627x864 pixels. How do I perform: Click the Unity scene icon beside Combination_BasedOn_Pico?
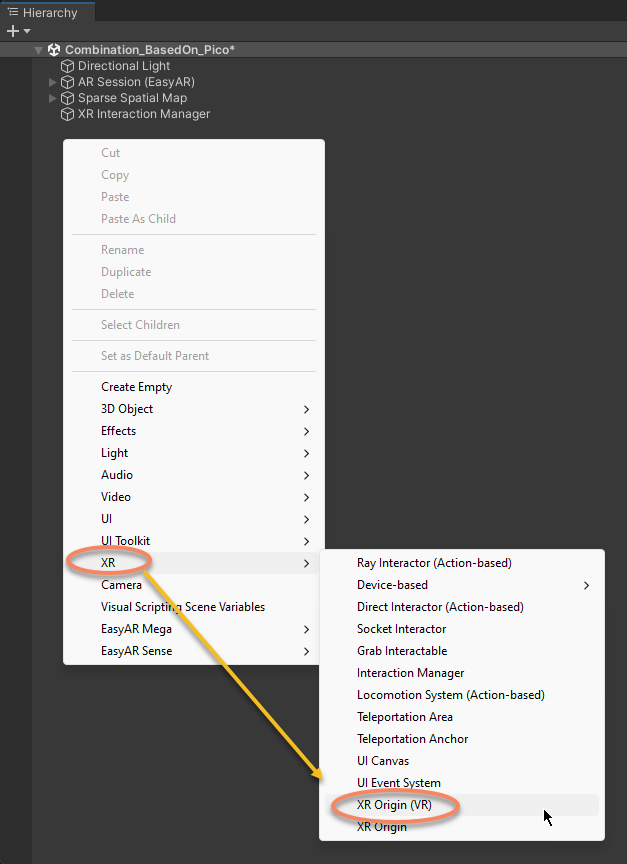[54, 50]
